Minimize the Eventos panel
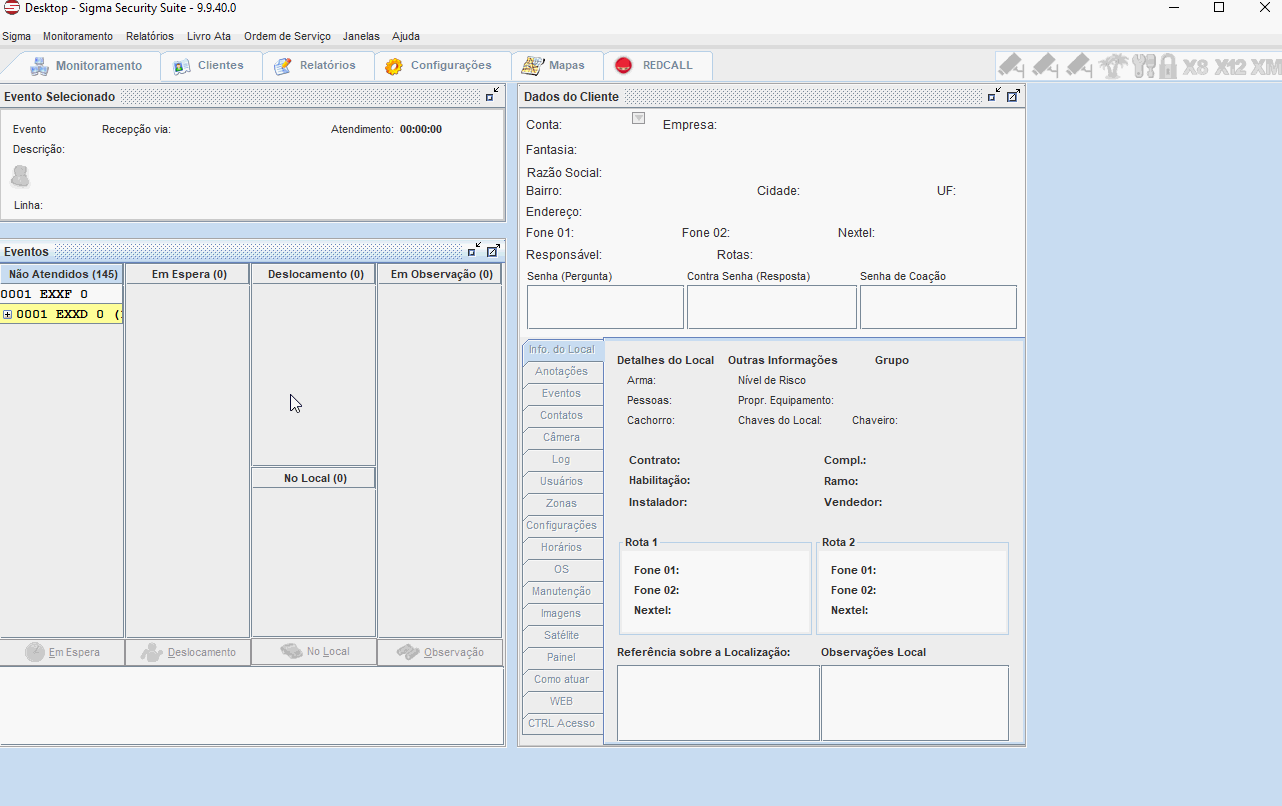Viewport: 1282px width, 806px height. pos(475,251)
